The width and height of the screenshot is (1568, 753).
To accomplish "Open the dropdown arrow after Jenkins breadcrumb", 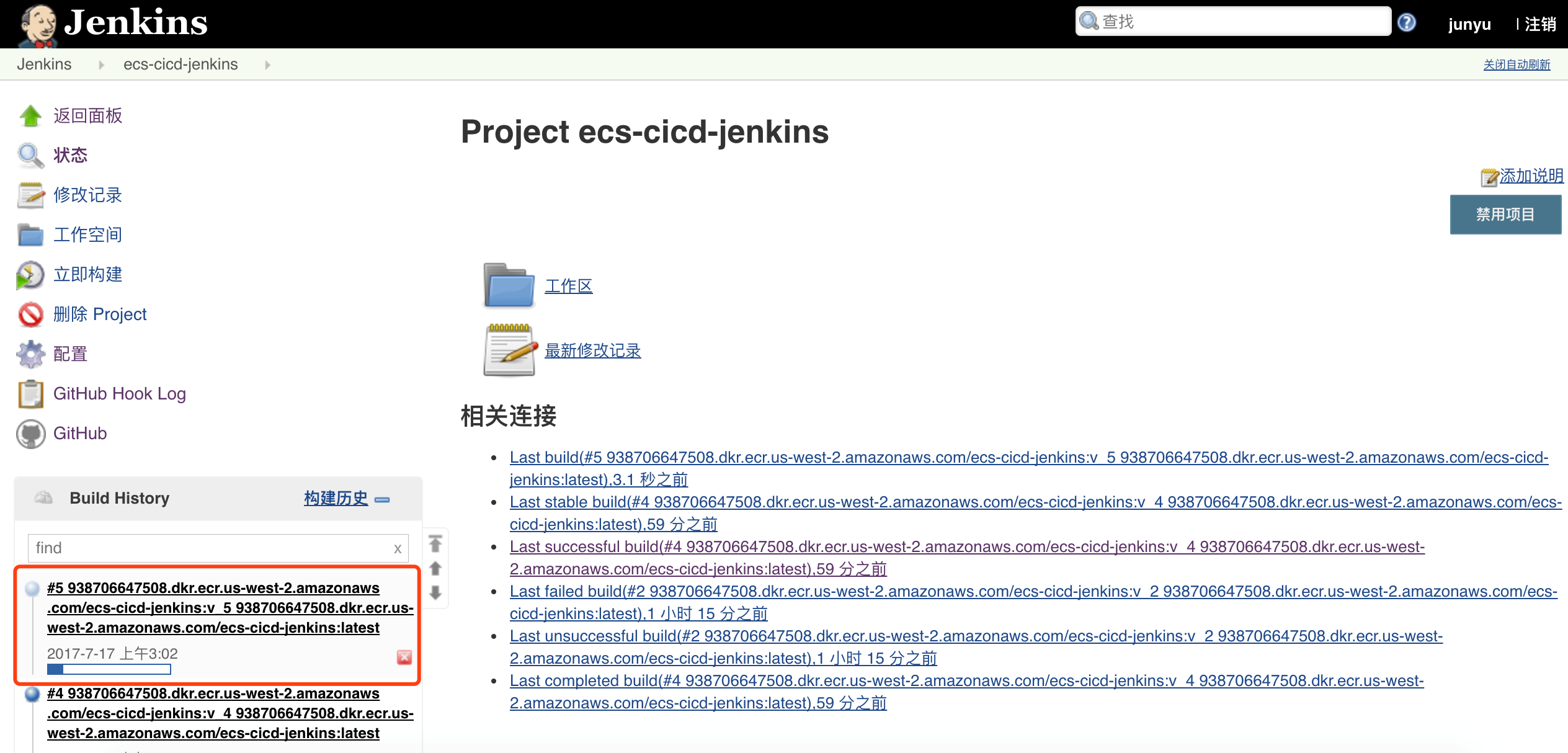I will (x=101, y=65).
